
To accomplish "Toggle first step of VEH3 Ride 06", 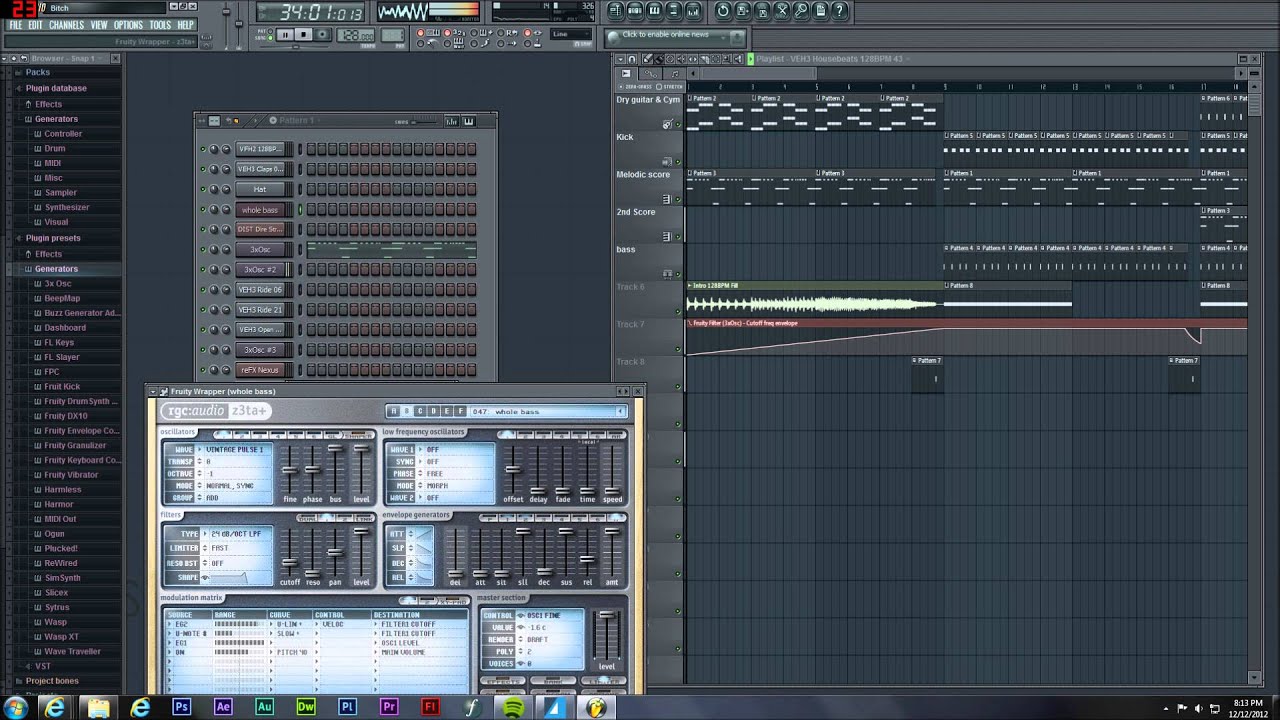I will tap(312, 289).
